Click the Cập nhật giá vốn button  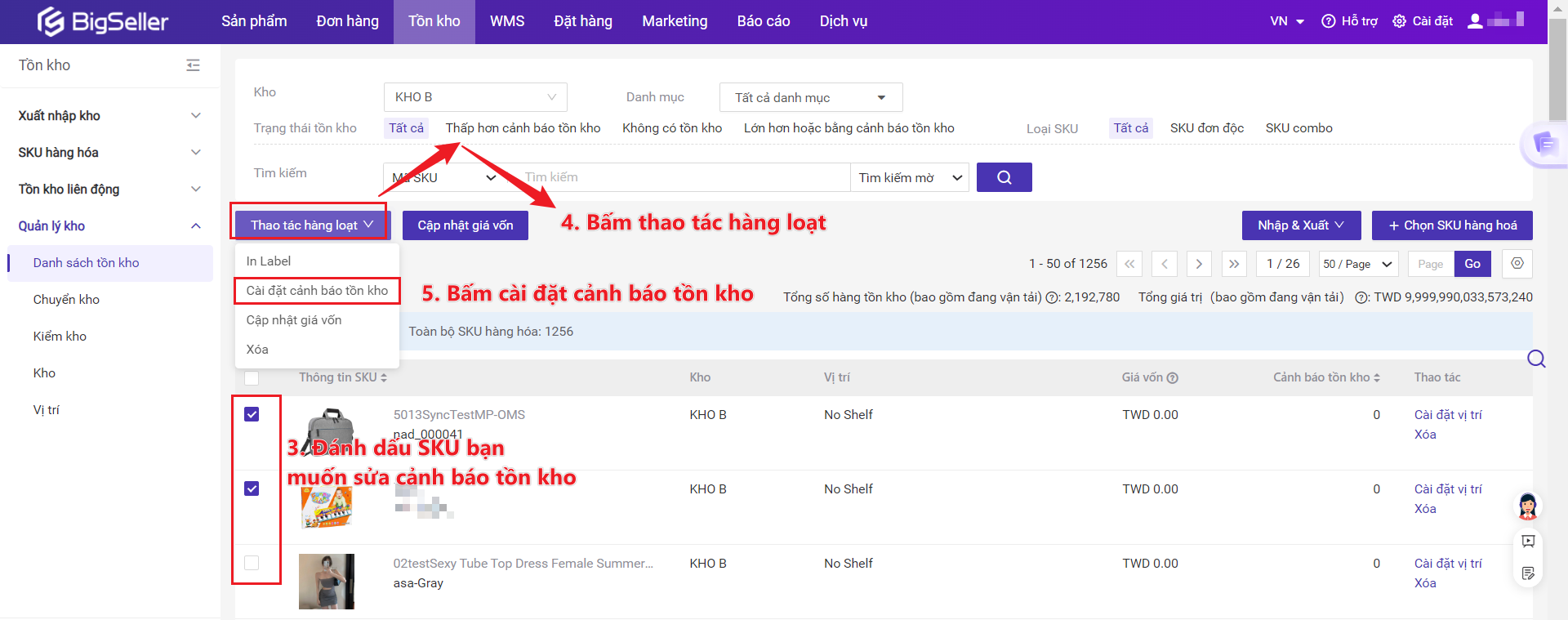pyautogui.click(x=465, y=225)
